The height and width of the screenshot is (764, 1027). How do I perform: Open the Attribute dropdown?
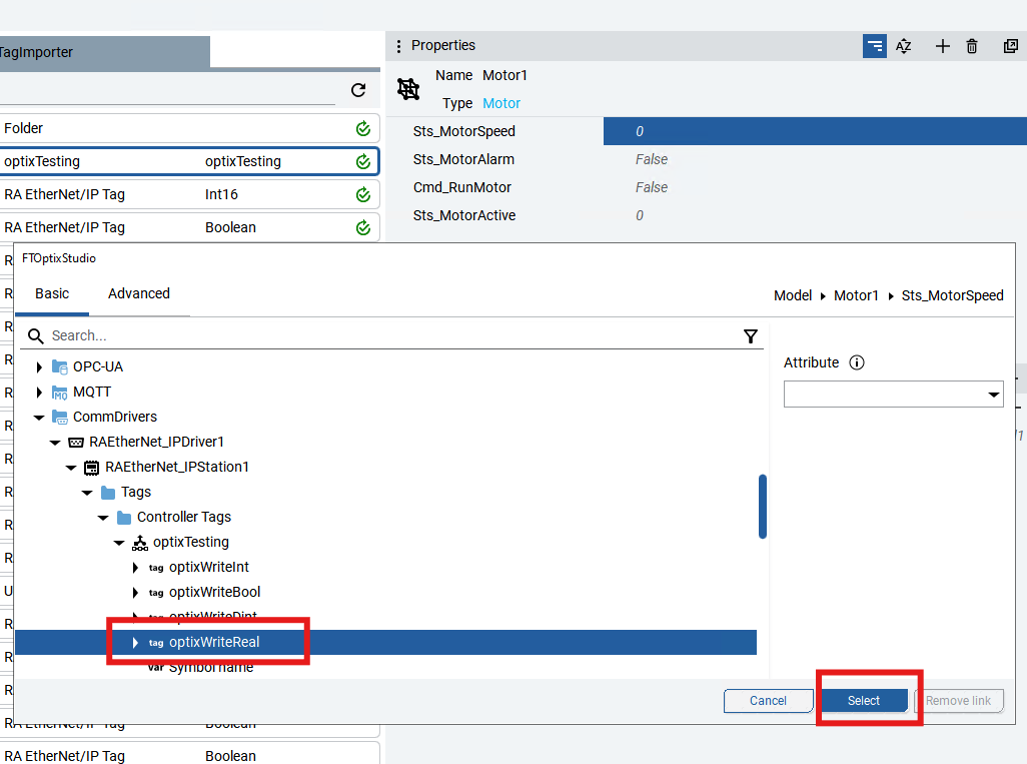coord(893,394)
